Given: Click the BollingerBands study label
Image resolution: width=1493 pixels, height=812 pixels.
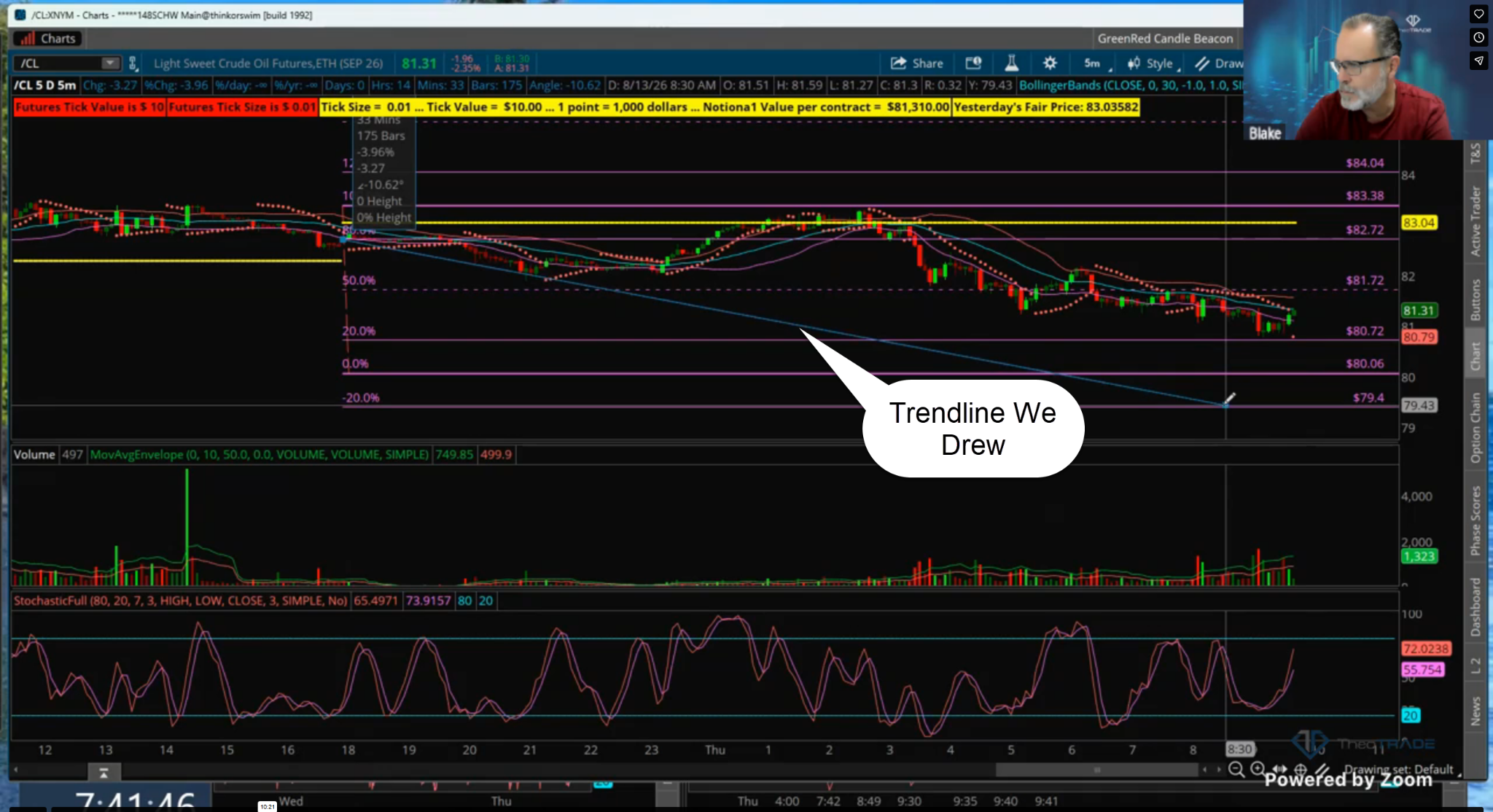Looking at the screenshot, I should point(1130,85).
